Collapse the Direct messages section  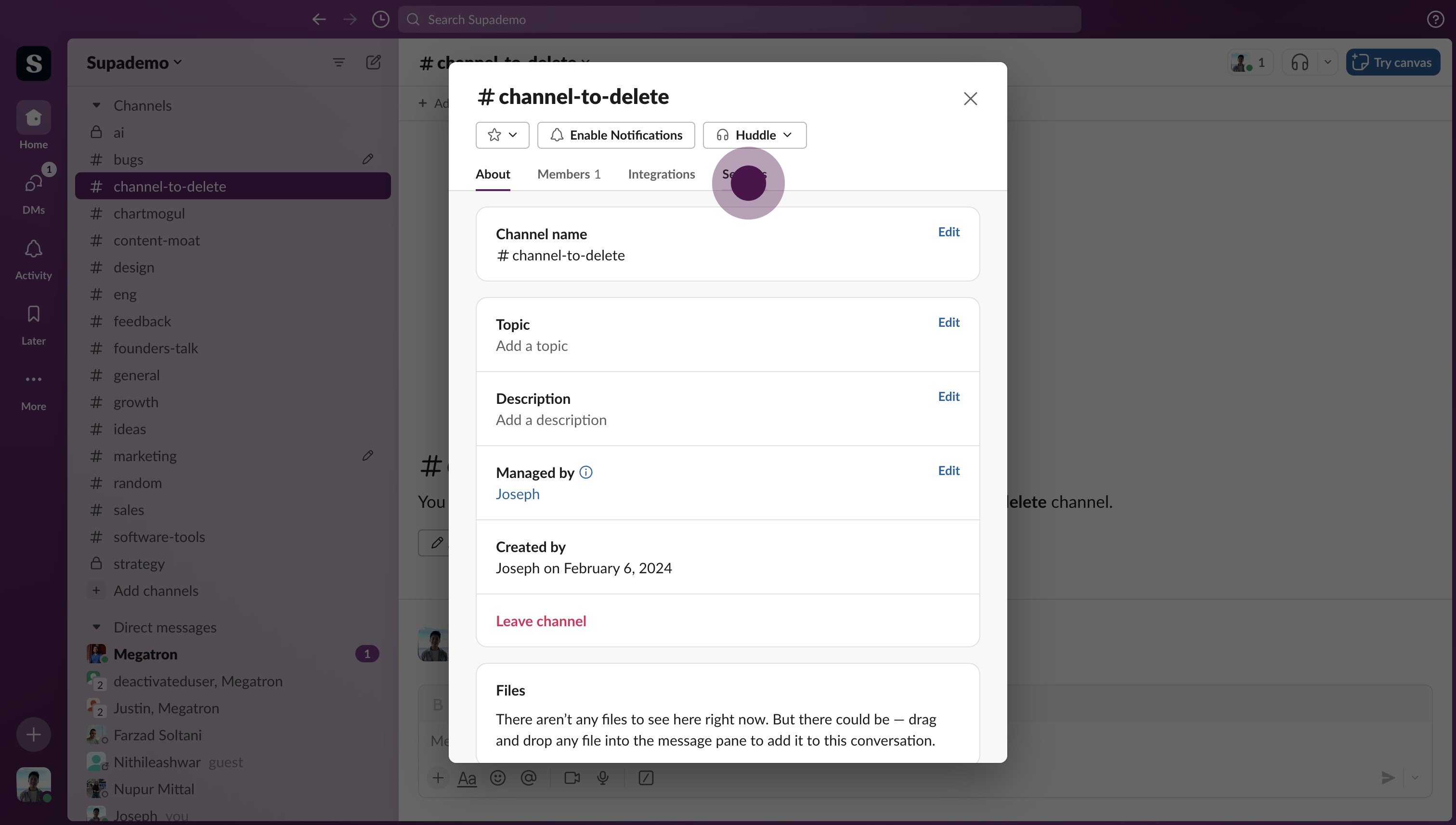click(96, 627)
